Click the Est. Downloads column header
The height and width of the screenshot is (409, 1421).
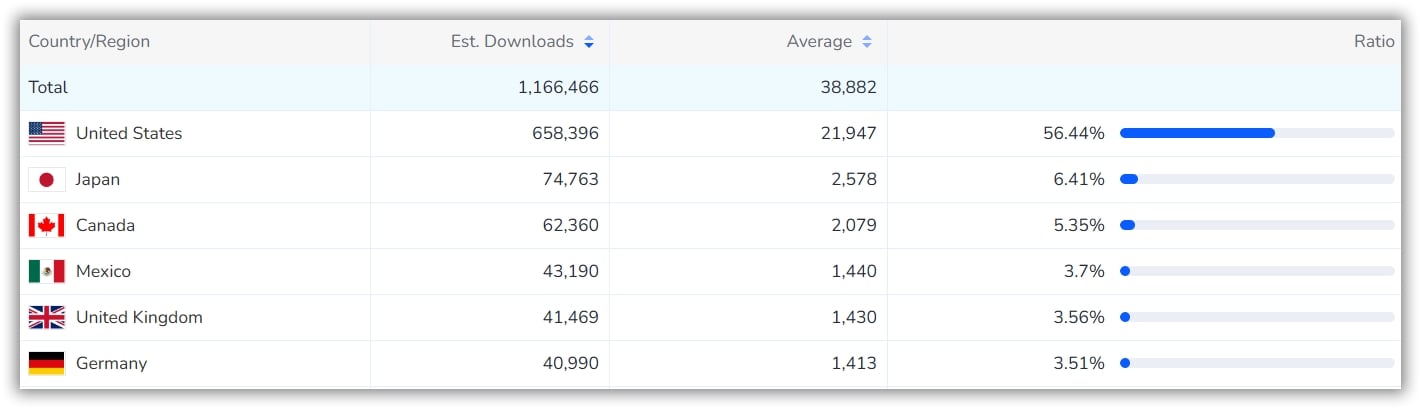pos(512,42)
